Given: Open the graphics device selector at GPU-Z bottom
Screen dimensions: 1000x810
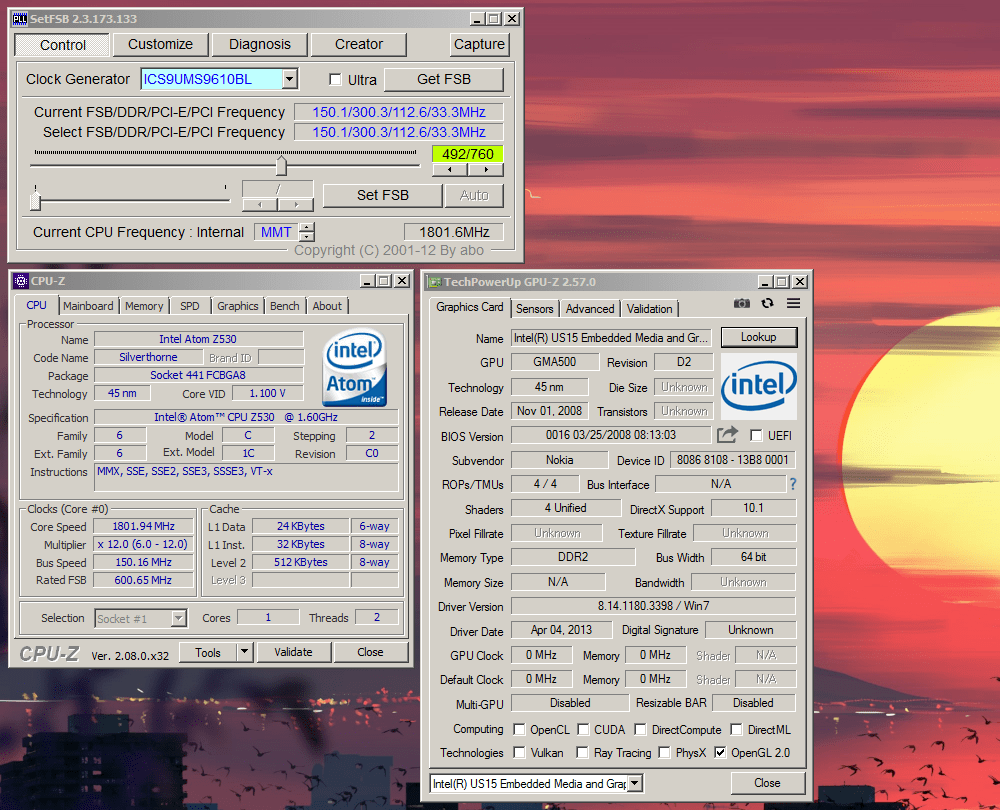Looking at the screenshot, I should click(633, 782).
